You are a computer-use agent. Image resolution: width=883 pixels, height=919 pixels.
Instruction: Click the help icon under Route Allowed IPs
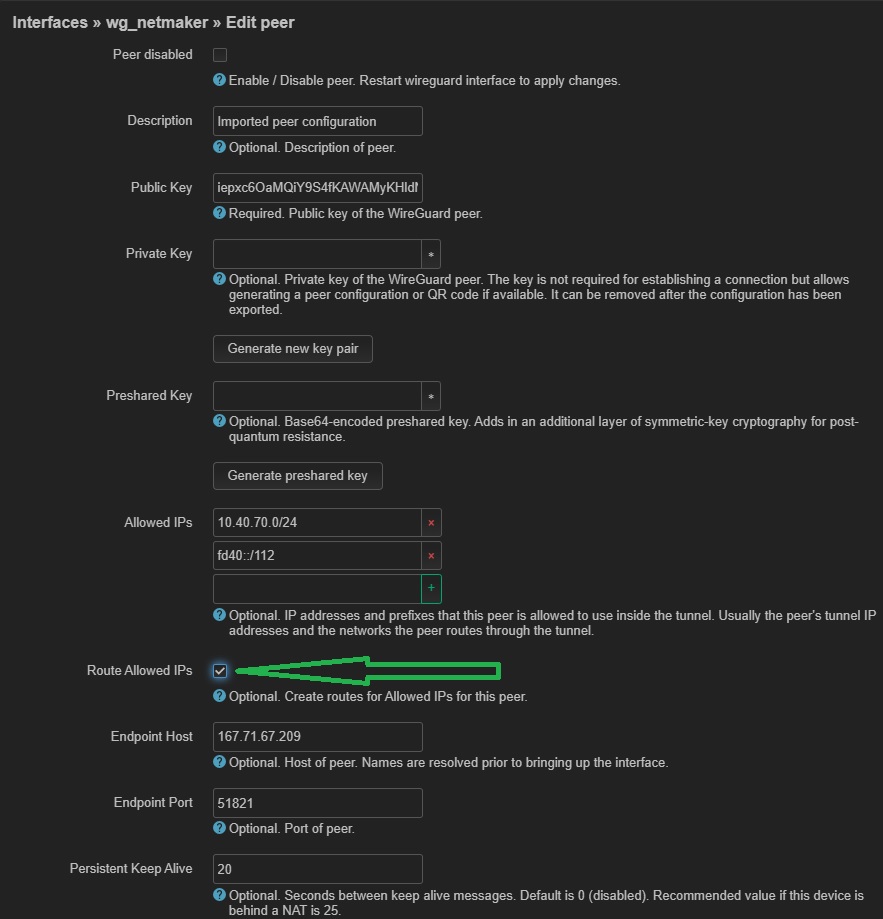[220, 696]
